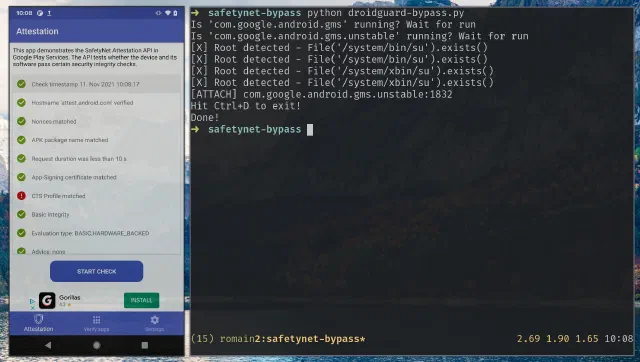The width and height of the screenshot is (640, 362).
Task: Open the Attestation bottom tab
Action: (x=38, y=323)
